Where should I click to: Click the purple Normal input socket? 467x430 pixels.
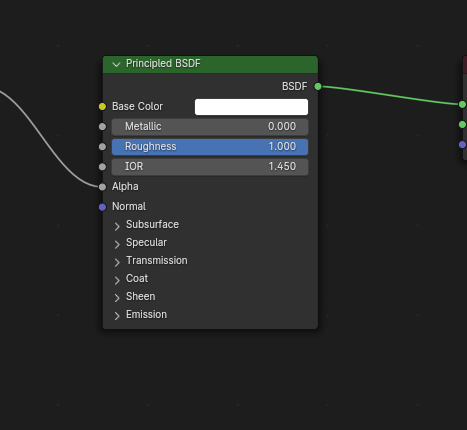tap(102, 207)
